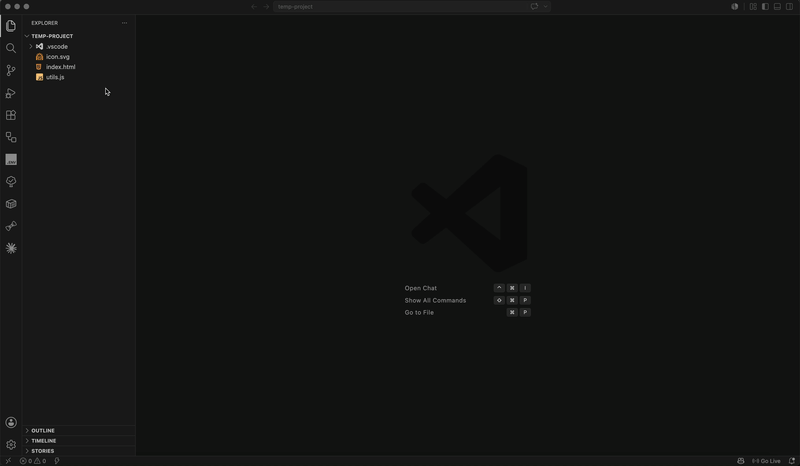The width and height of the screenshot is (800, 466).
Task: Click the cube-shaped activity bar icon
Action: click(11, 204)
